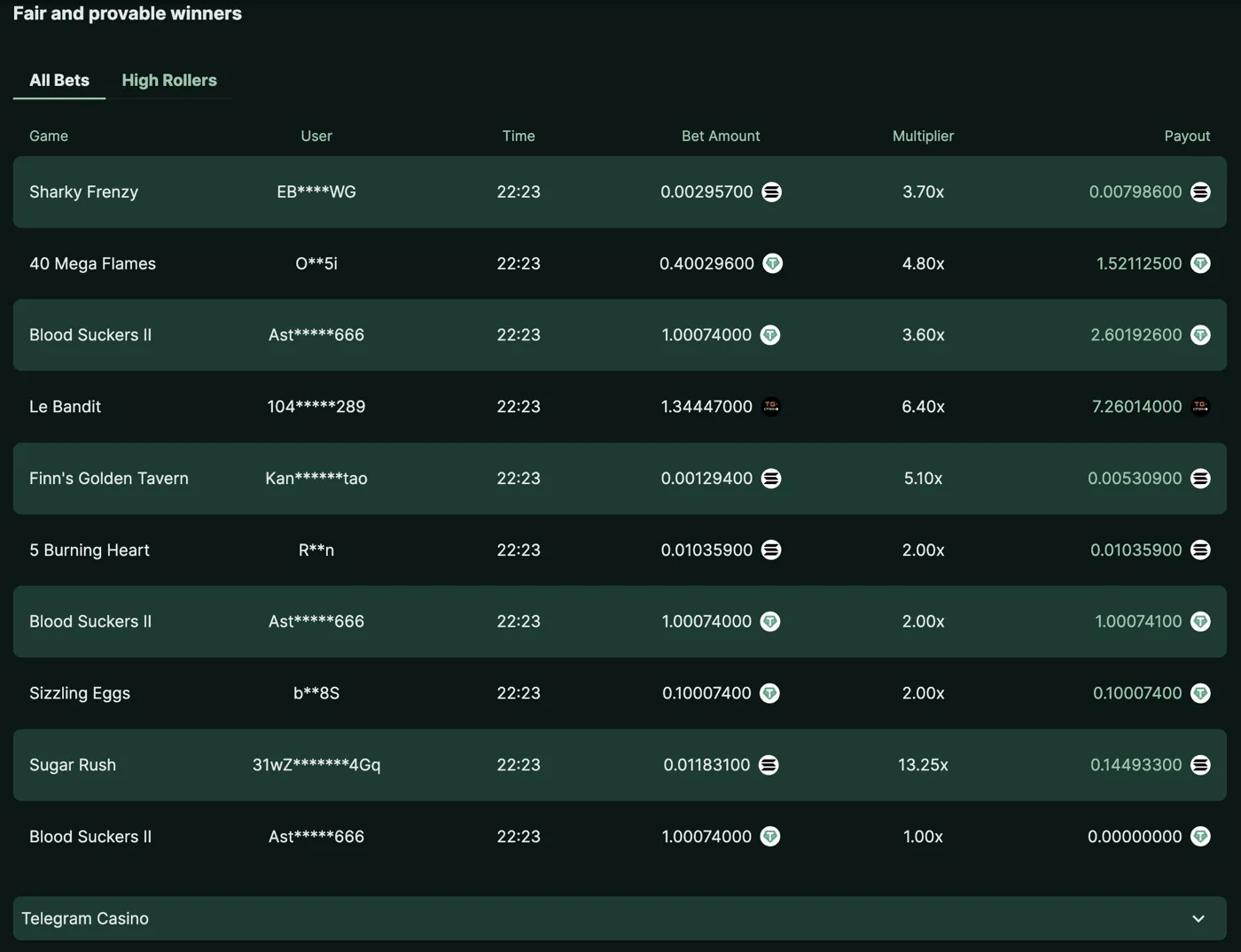
Task: Open Finn's Golden Tavern game
Action: pyautogui.click(x=109, y=478)
